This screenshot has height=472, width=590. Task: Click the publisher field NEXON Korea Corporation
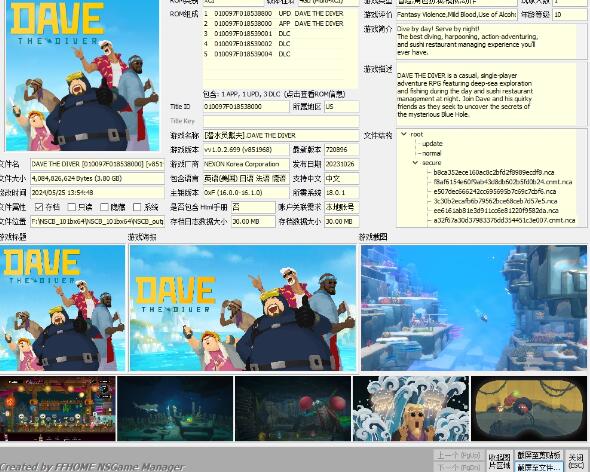246,164
